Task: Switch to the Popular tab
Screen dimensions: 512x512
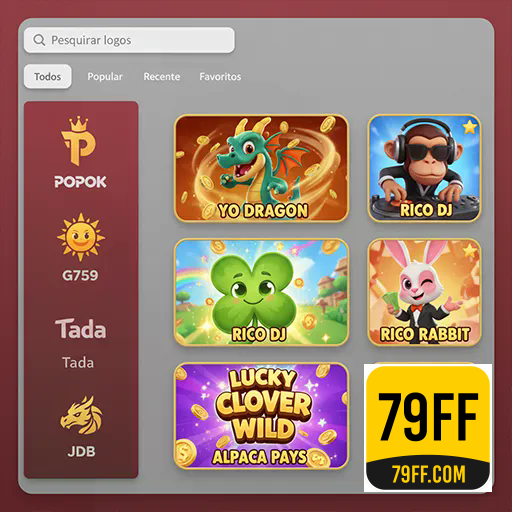Action: 105,77
